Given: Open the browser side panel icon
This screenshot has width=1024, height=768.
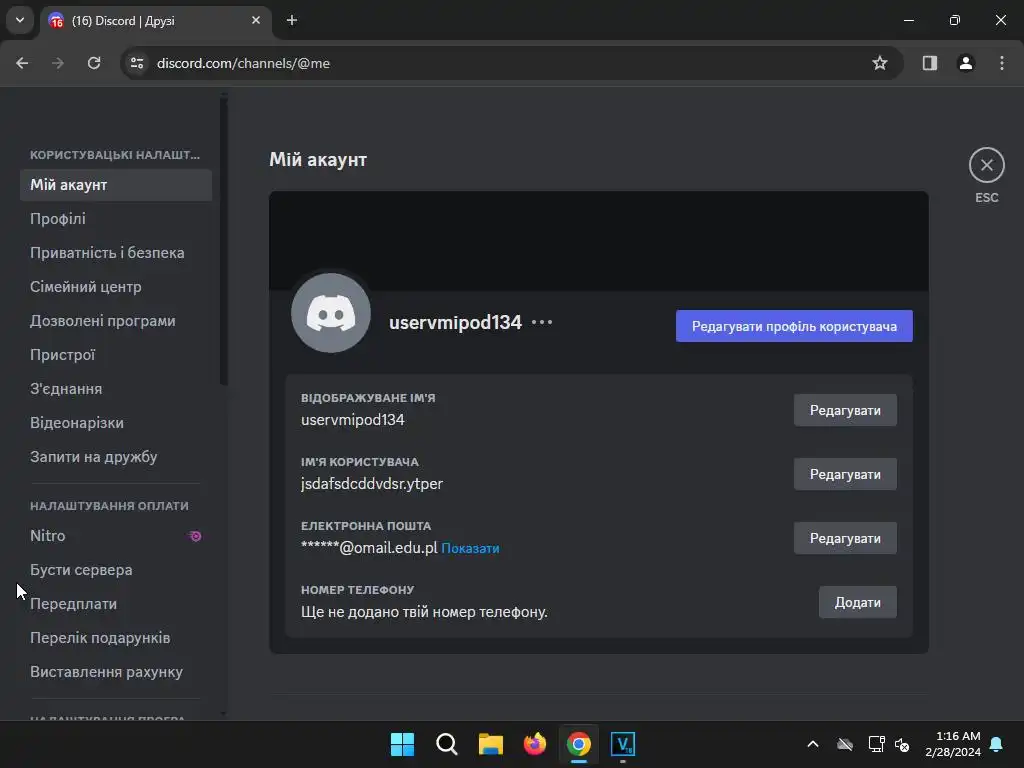Looking at the screenshot, I should click(929, 63).
